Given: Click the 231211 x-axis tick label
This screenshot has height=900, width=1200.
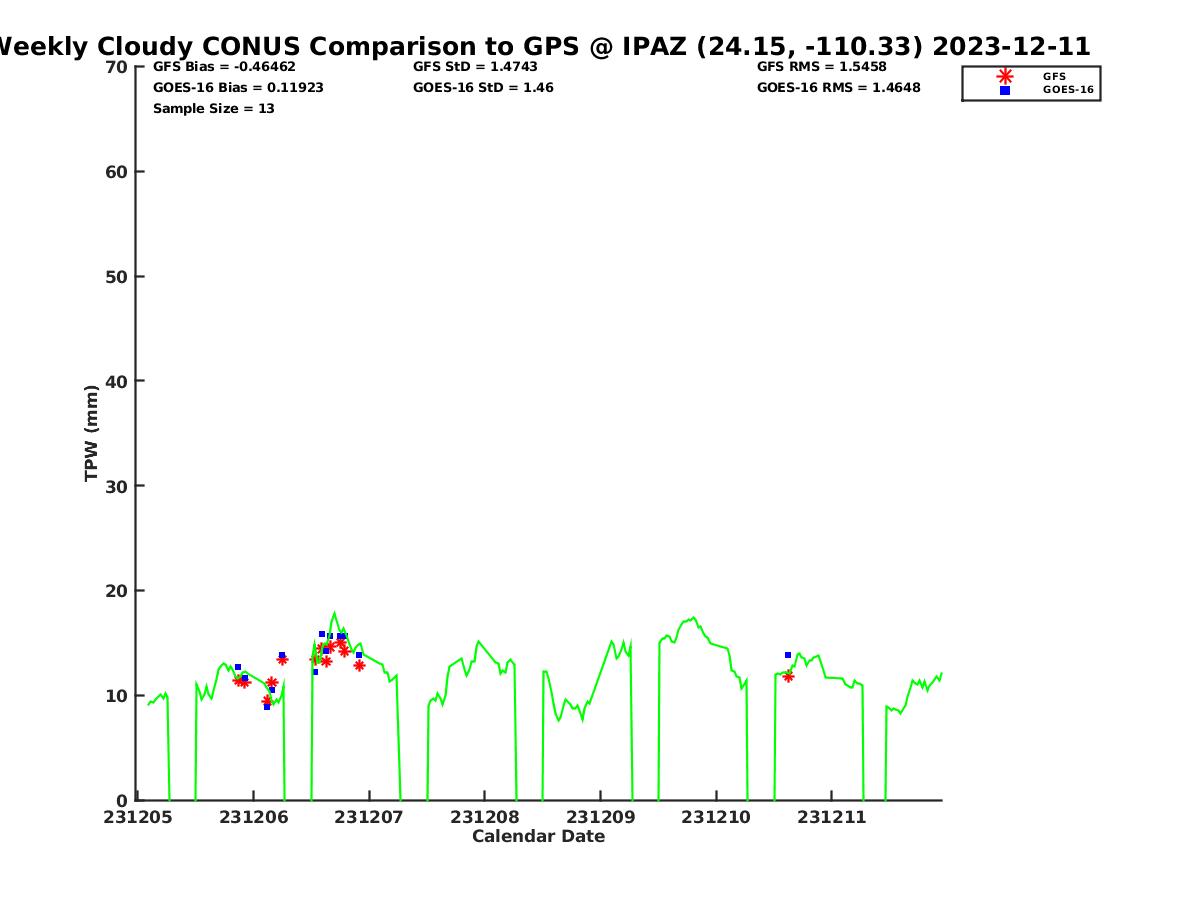Looking at the screenshot, I should (x=831, y=817).
